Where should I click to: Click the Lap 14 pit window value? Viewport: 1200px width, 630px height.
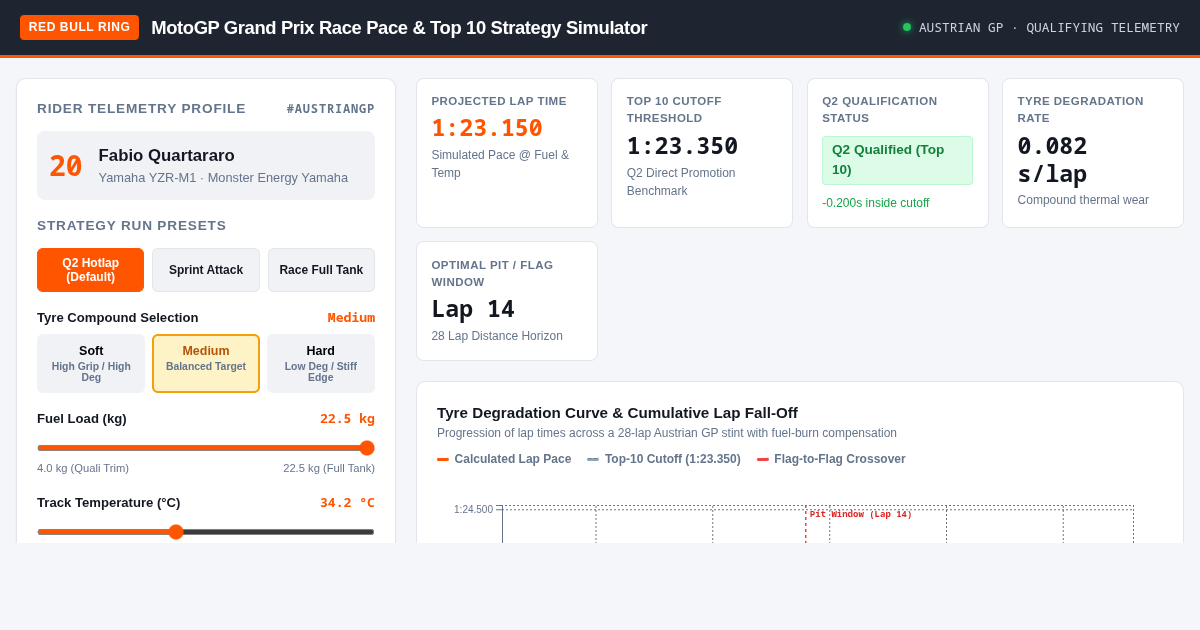pyautogui.click(x=473, y=309)
